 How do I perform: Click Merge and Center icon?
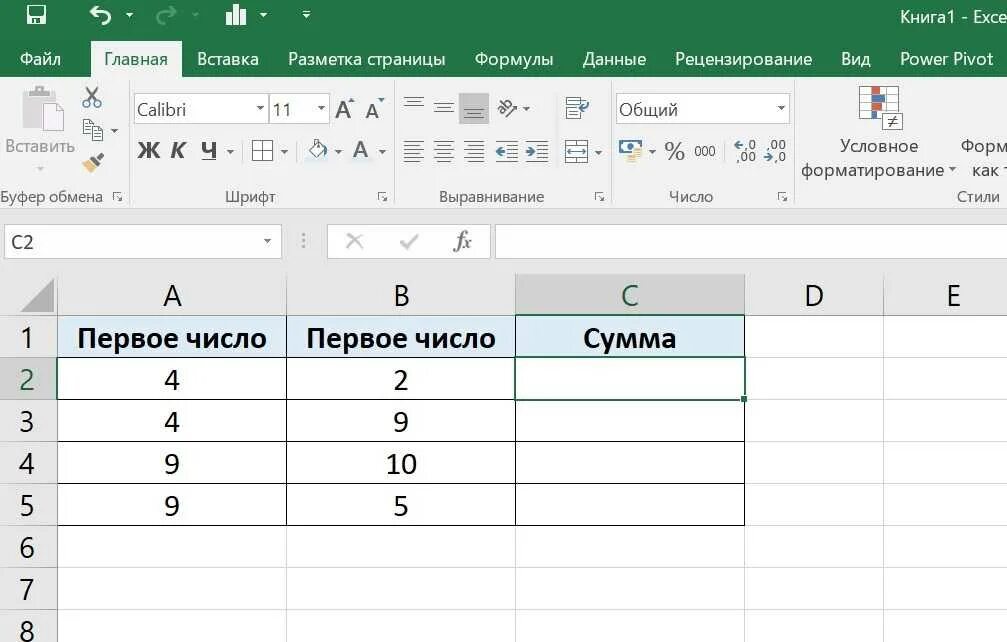pos(576,152)
